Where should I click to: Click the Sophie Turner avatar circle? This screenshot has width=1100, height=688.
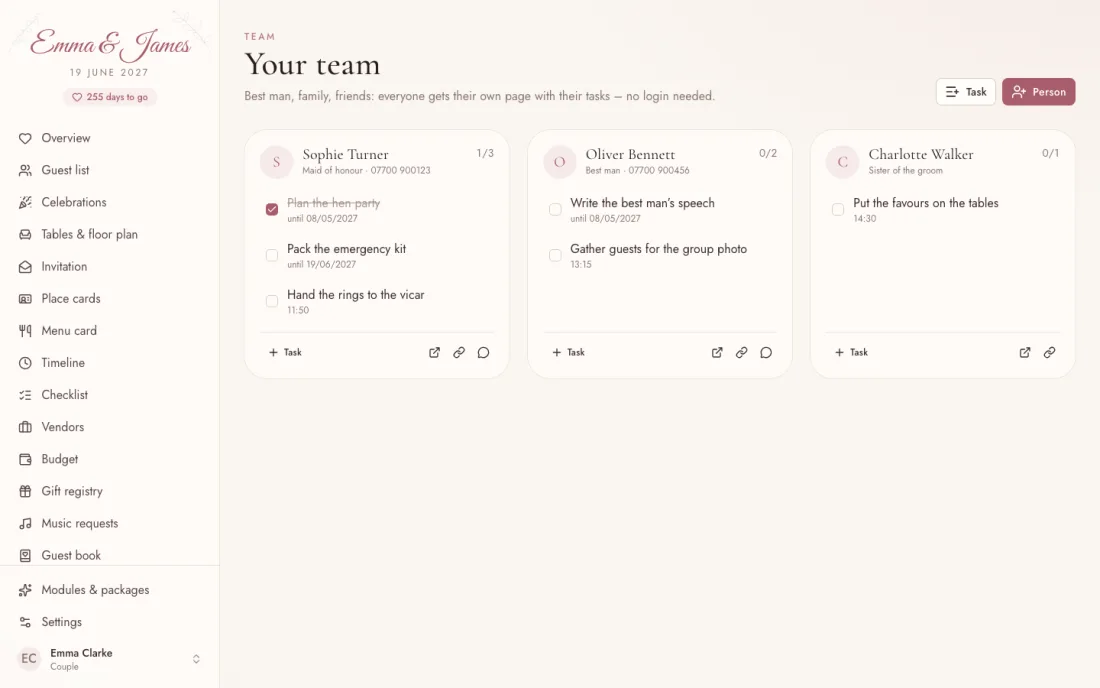(x=276, y=162)
